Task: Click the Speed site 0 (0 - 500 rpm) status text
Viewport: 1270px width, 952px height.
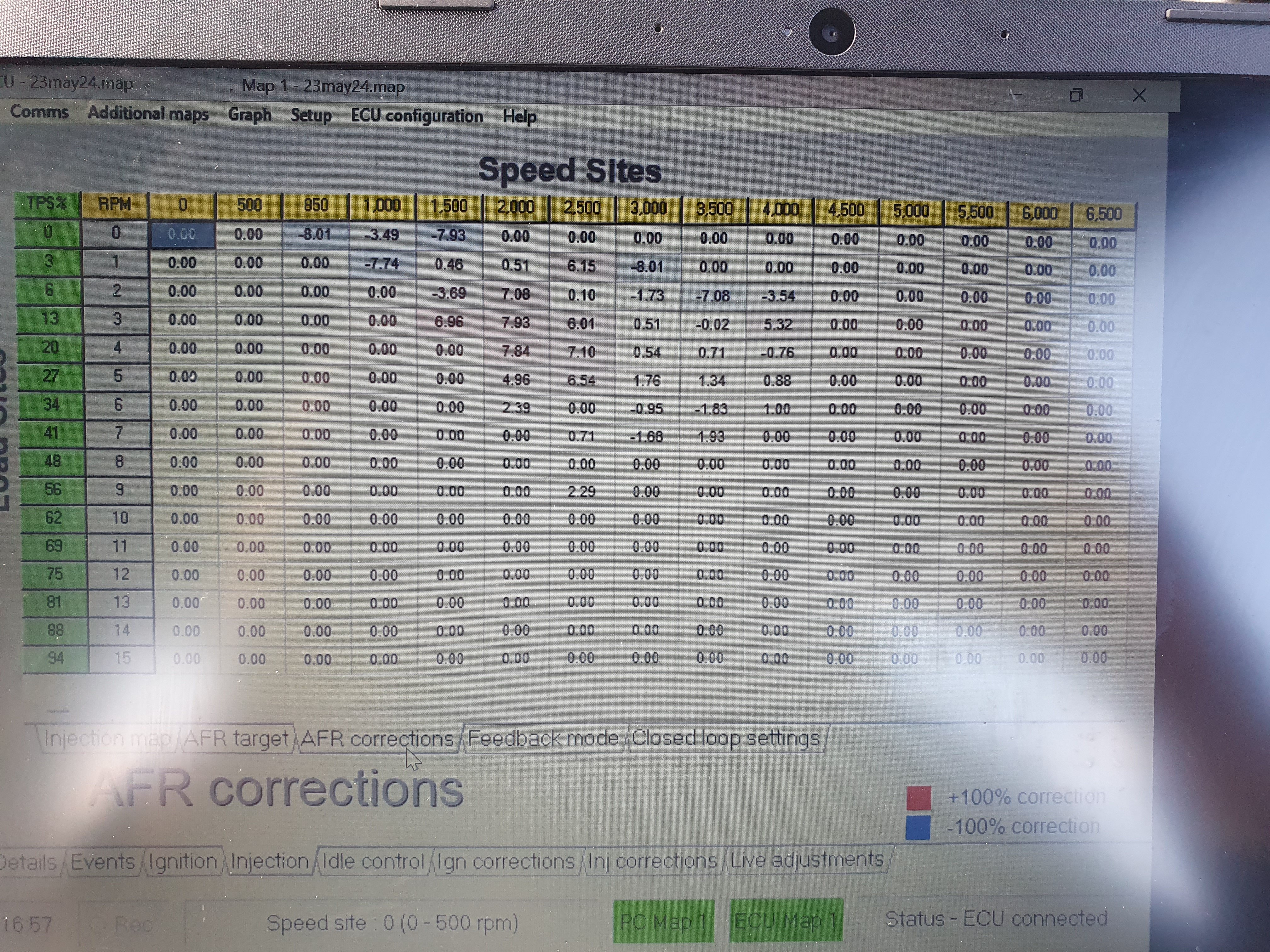Action: click(393, 923)
